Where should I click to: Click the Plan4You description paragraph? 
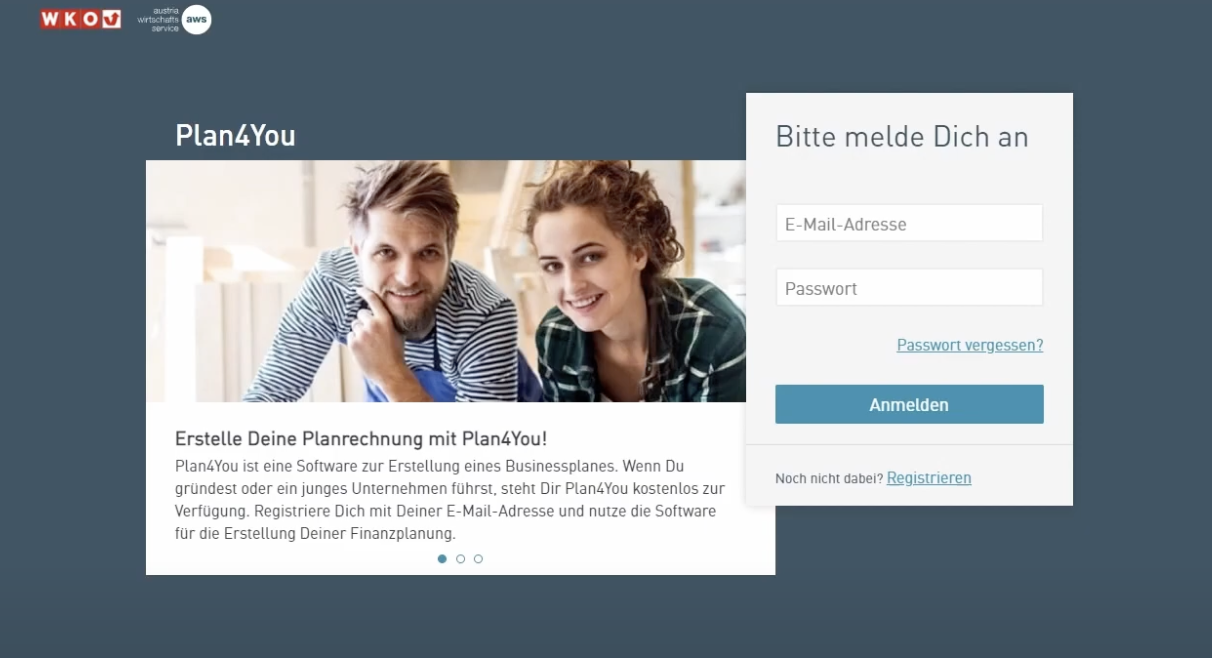[x=450, y=500]
